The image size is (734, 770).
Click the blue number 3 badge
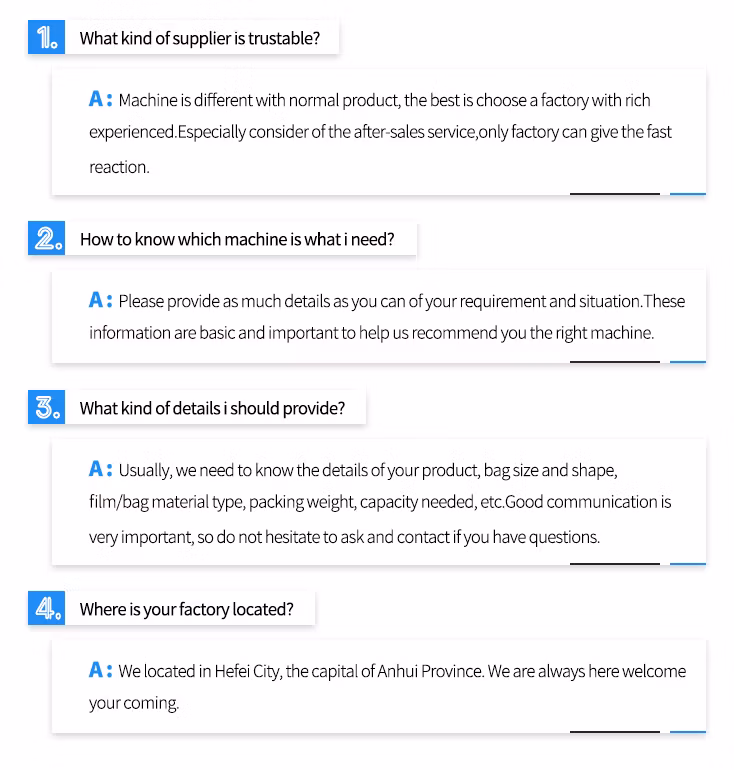[46, 408]
